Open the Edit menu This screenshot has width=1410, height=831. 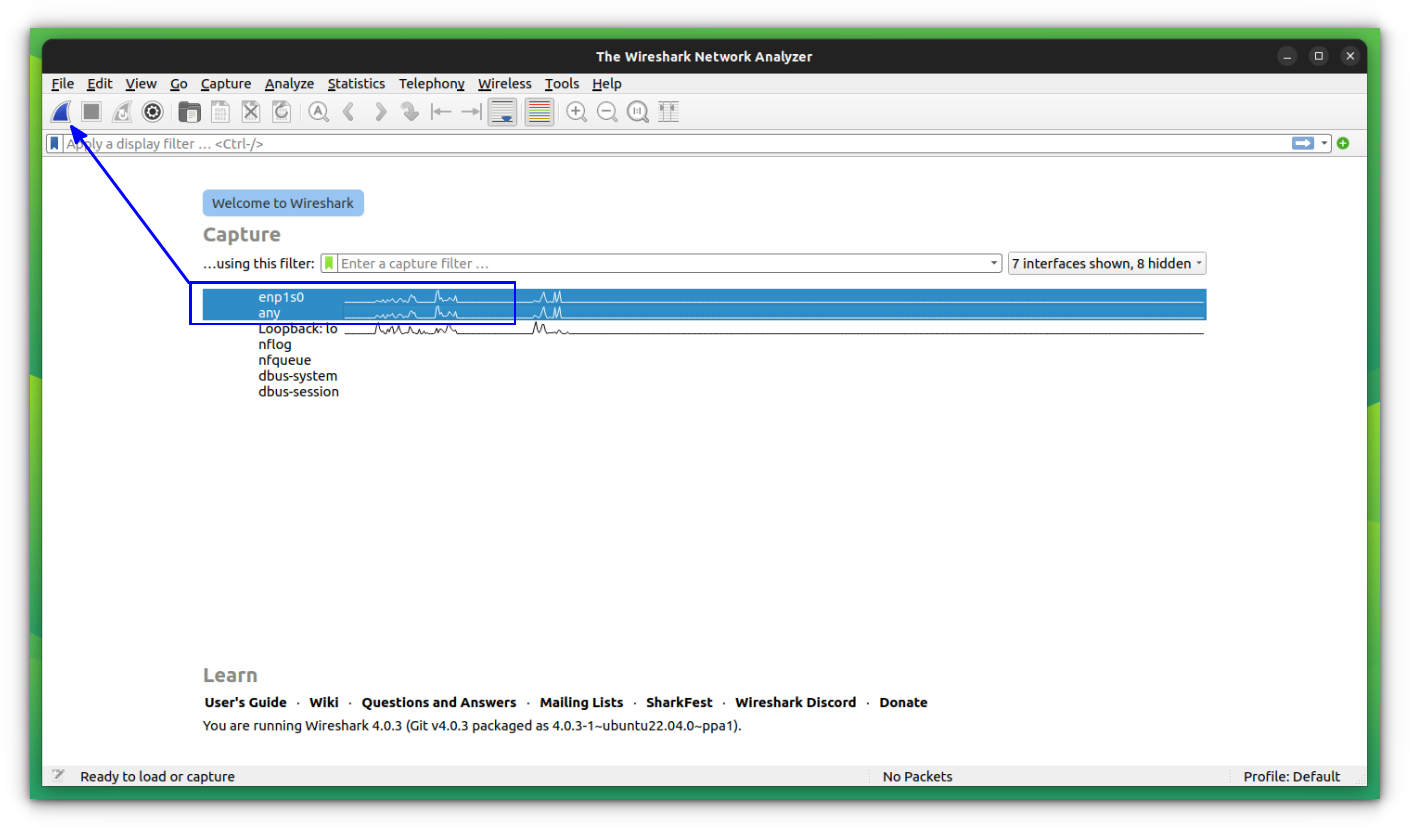pos(99,84)
